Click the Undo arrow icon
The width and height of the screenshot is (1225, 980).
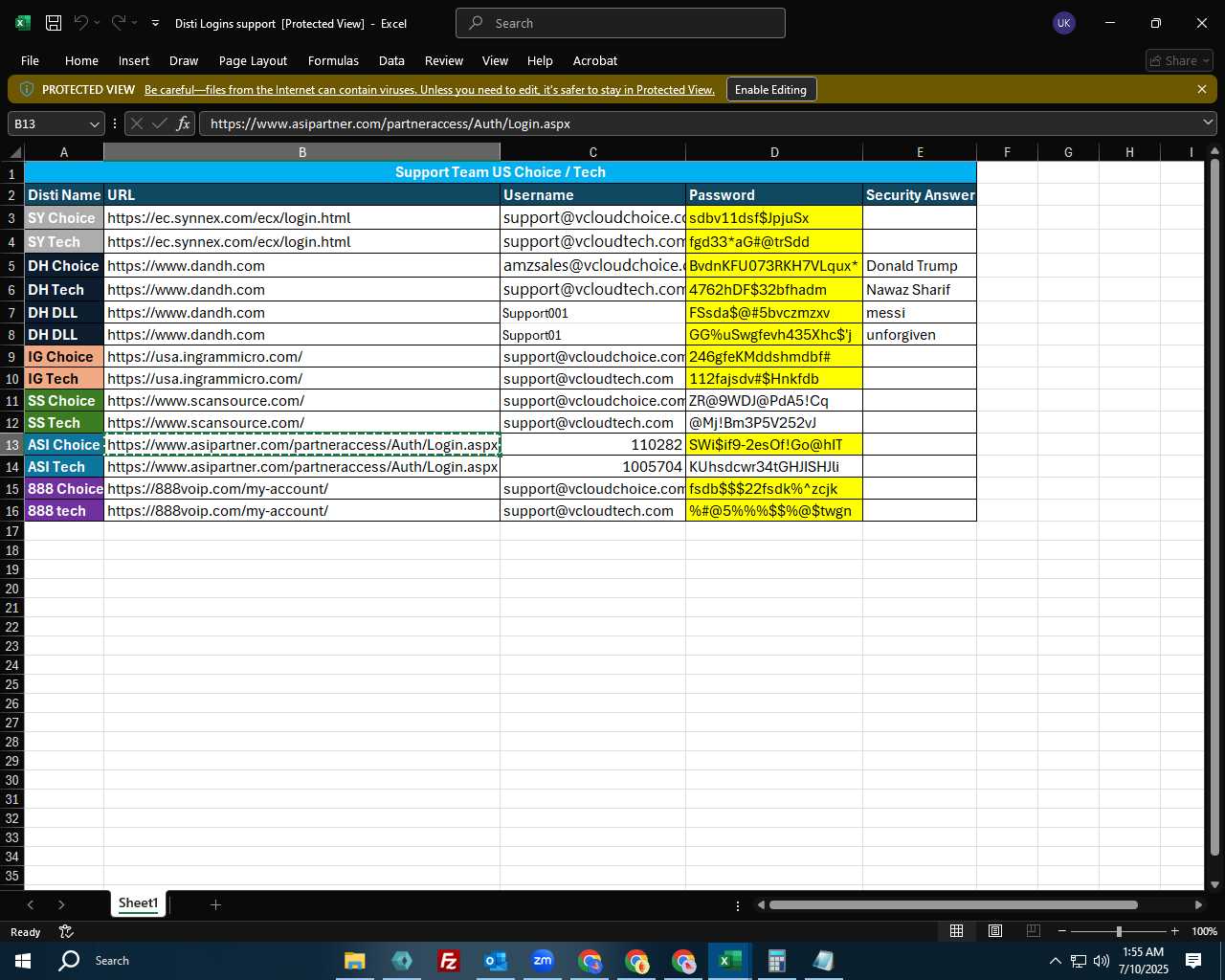tap(81, 23)
